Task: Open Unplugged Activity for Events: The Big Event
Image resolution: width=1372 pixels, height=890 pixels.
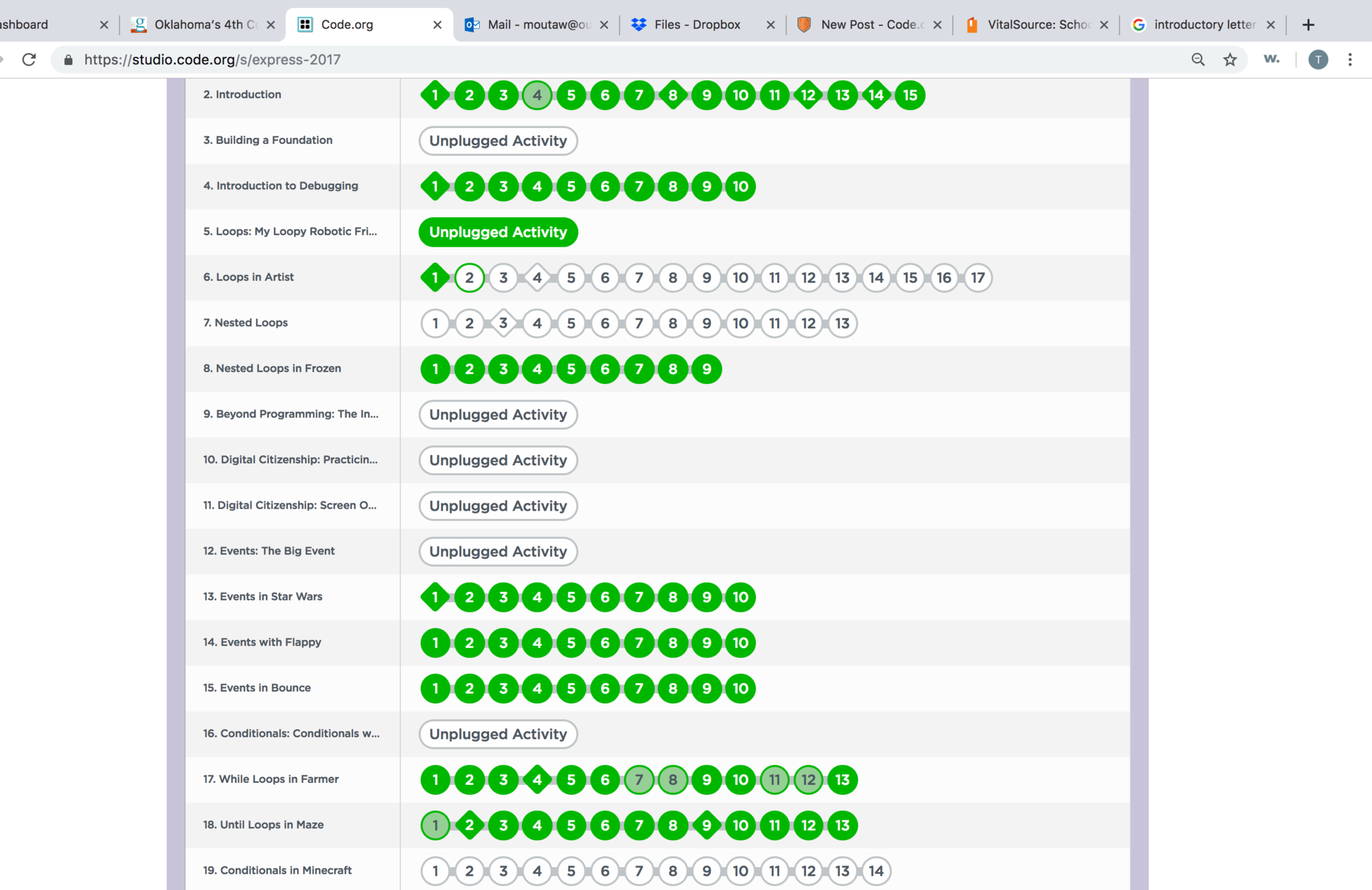Action: click(498, 552)
